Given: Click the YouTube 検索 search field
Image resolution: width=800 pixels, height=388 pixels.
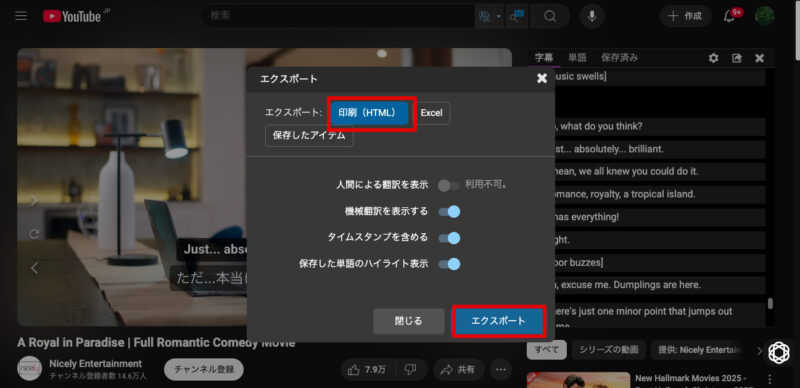Looking at the screenshot, I should tap(339, 16).
